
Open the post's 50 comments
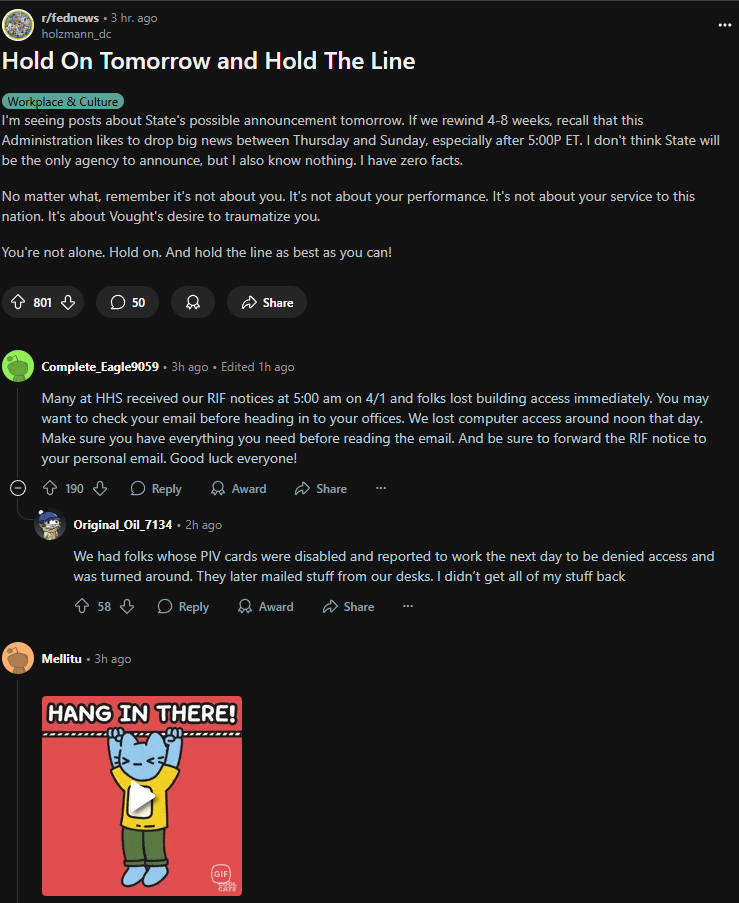(127, 302)
